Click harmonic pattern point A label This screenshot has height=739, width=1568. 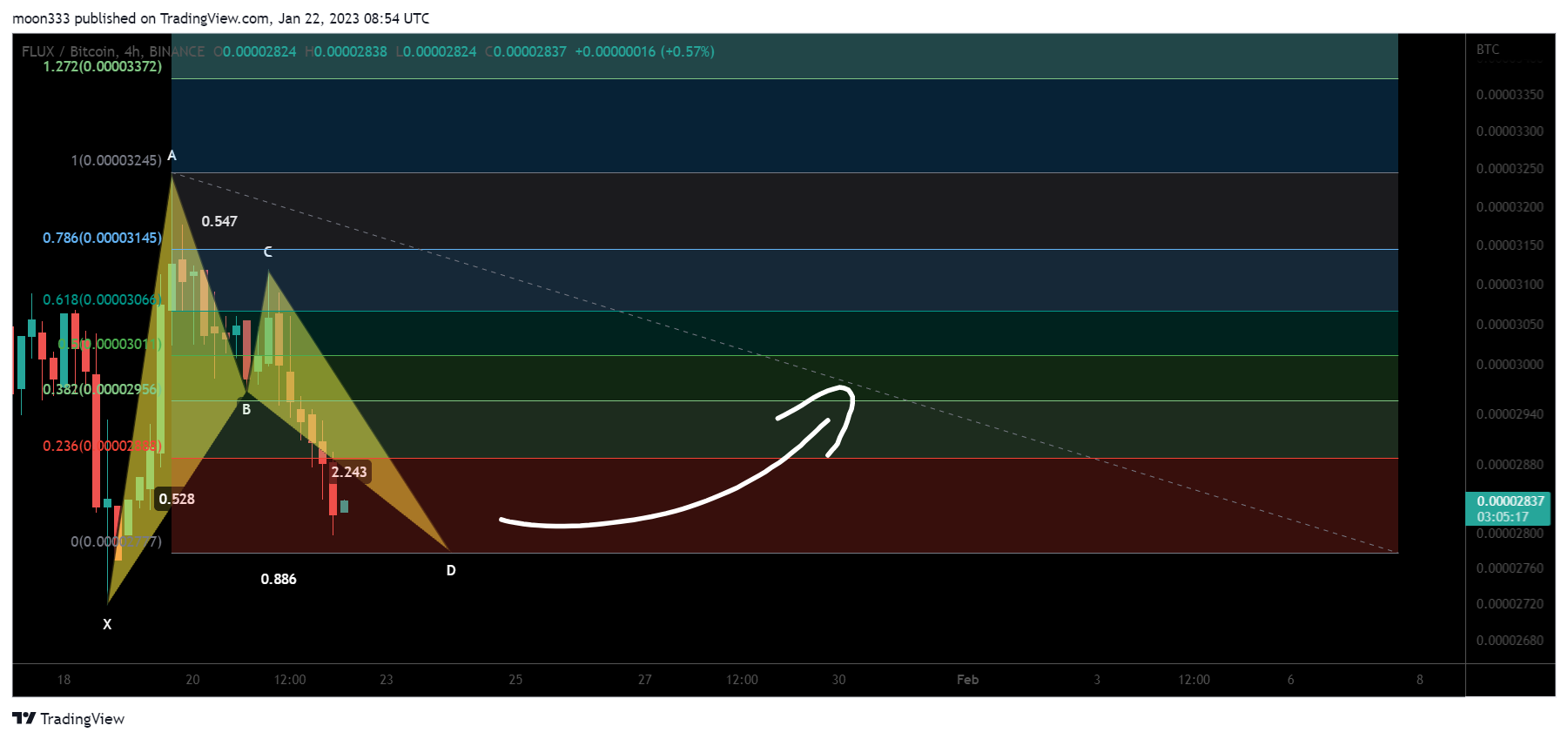(x=172, y=156)
